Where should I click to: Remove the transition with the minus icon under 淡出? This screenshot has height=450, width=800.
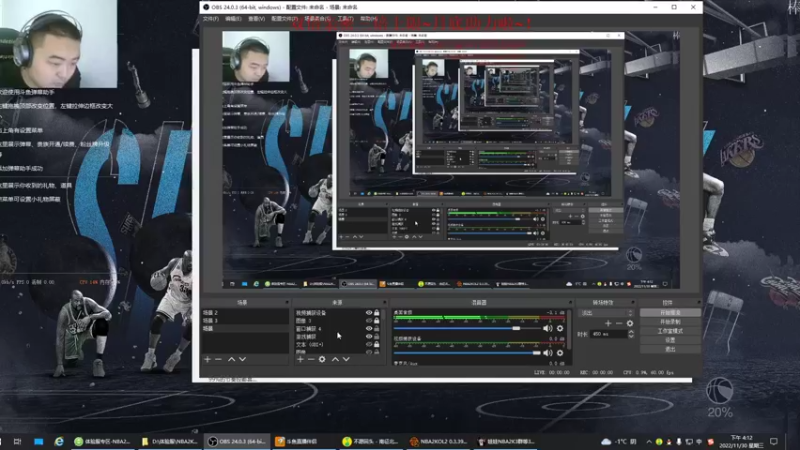click(618, 323)
